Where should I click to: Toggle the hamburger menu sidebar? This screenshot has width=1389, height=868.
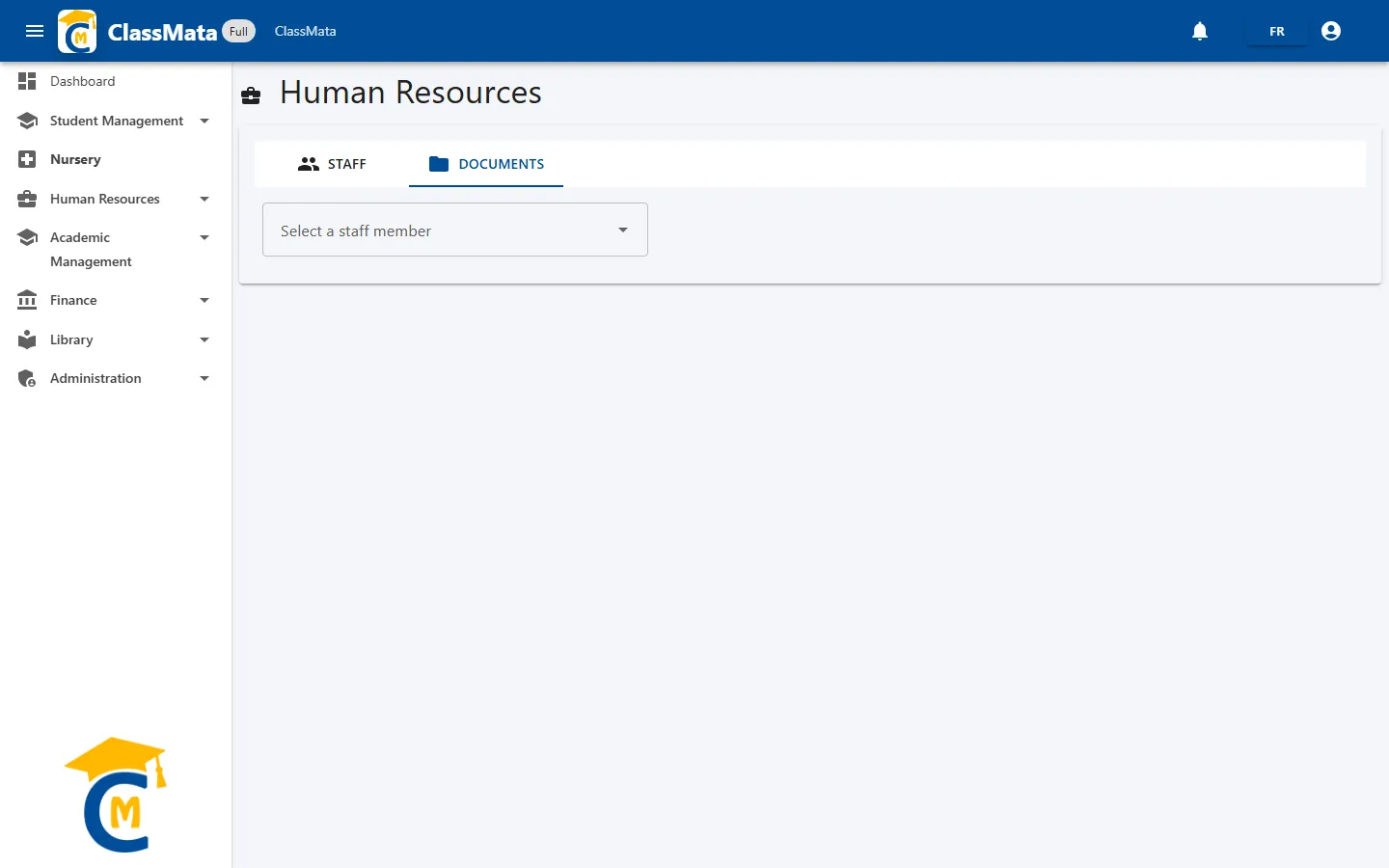(35, 31)
